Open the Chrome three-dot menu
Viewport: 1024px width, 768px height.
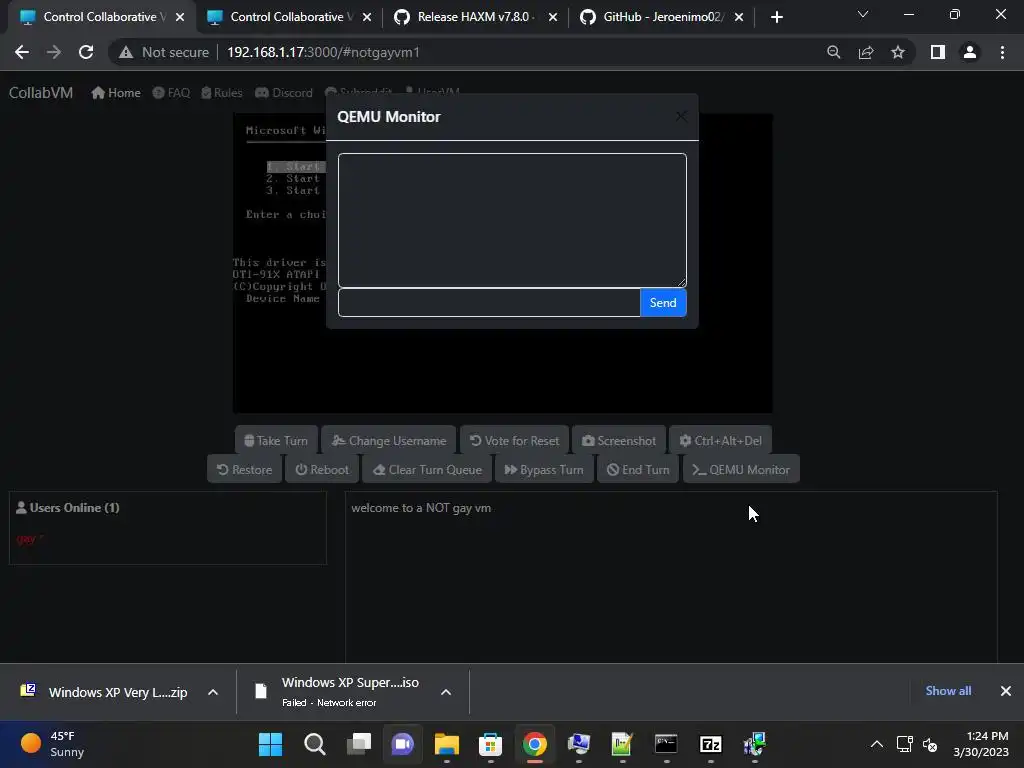1002,52
